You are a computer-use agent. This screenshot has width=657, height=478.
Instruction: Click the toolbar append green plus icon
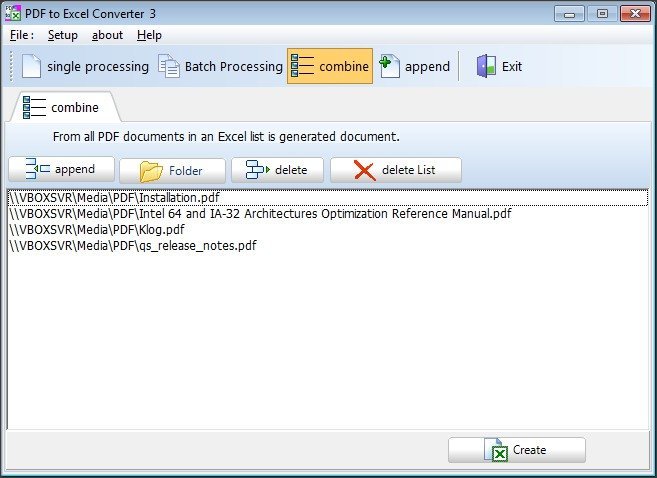(389, 66)
